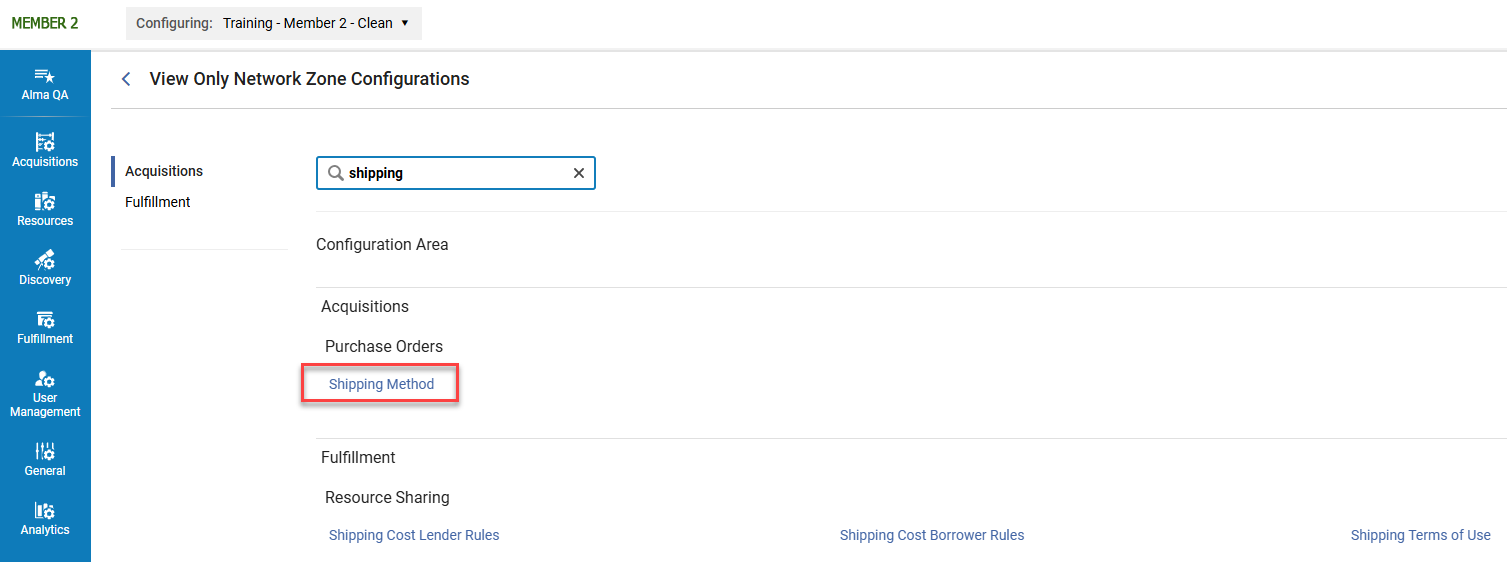This screenshot has width=1507, height=562.
Task: Open General configuration sidebar icon
Action: 45,458
